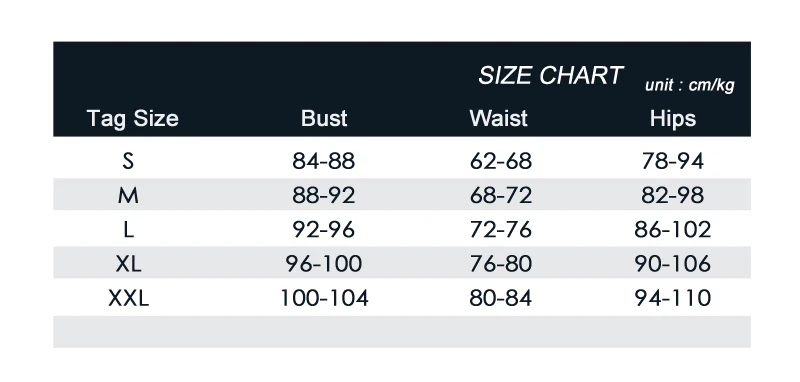Click the 62-68 waist value
The width and height of the screenshot is (800, 382).
click(501, 161)
